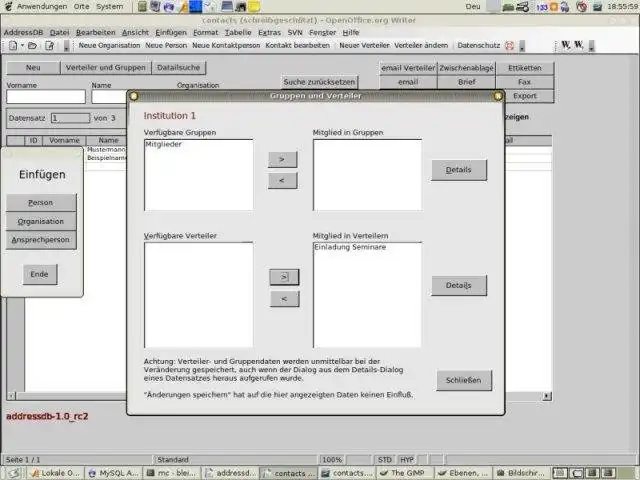Click the red circle tray icon
This screenshot has width=640, height=480.
(x=582, y=7)
